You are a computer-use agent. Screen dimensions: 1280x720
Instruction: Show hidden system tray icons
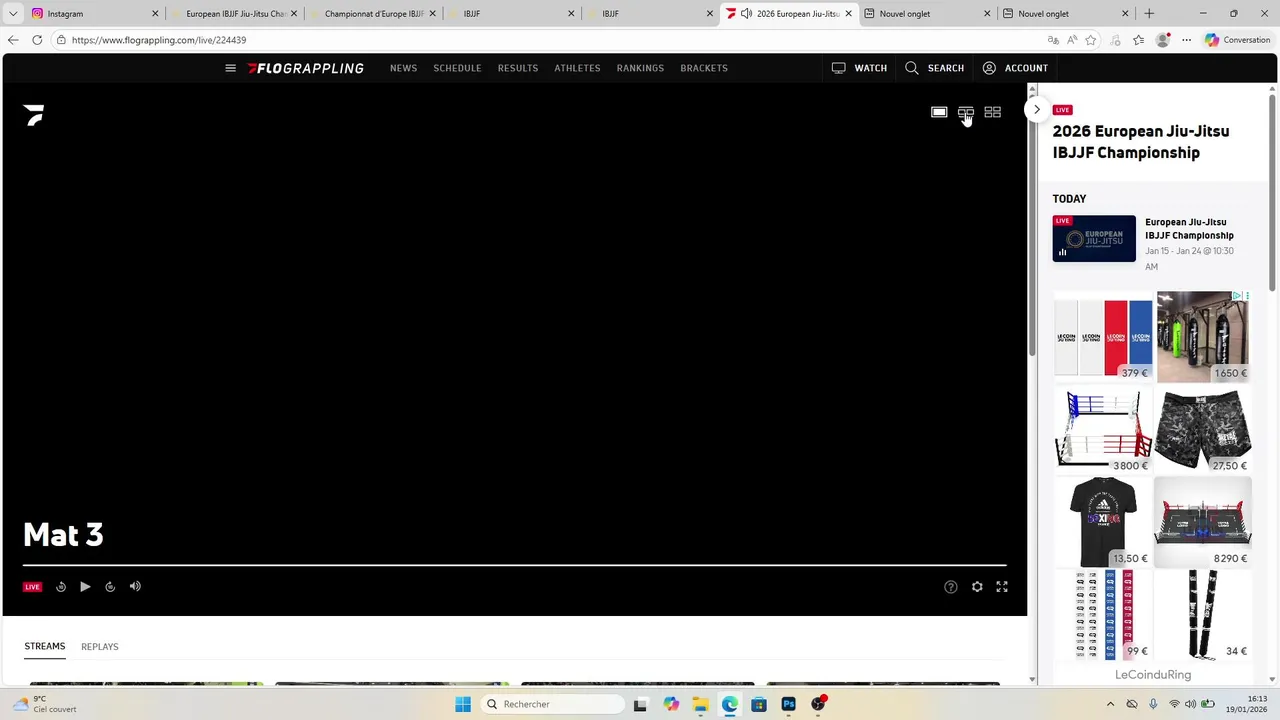[1110, 704]
